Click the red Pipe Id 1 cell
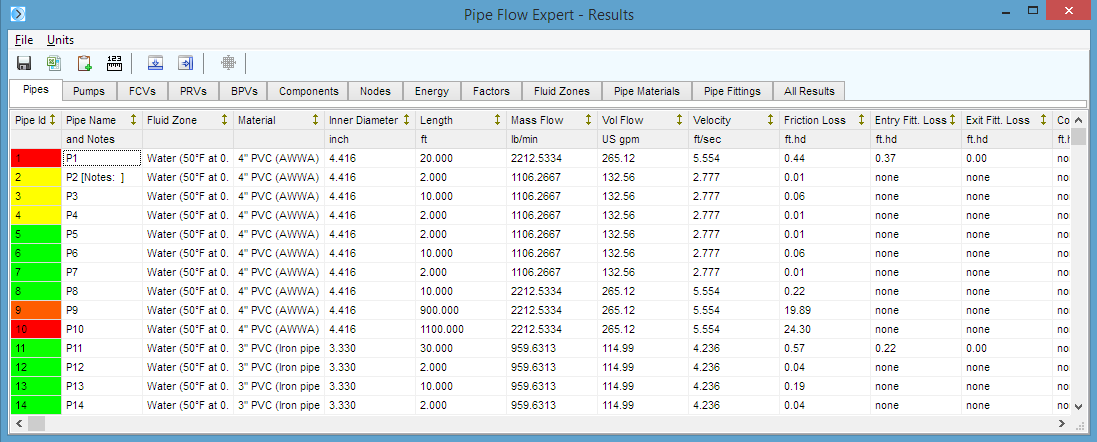Viewport: 1097px width, 442px height. click(36, 159)
